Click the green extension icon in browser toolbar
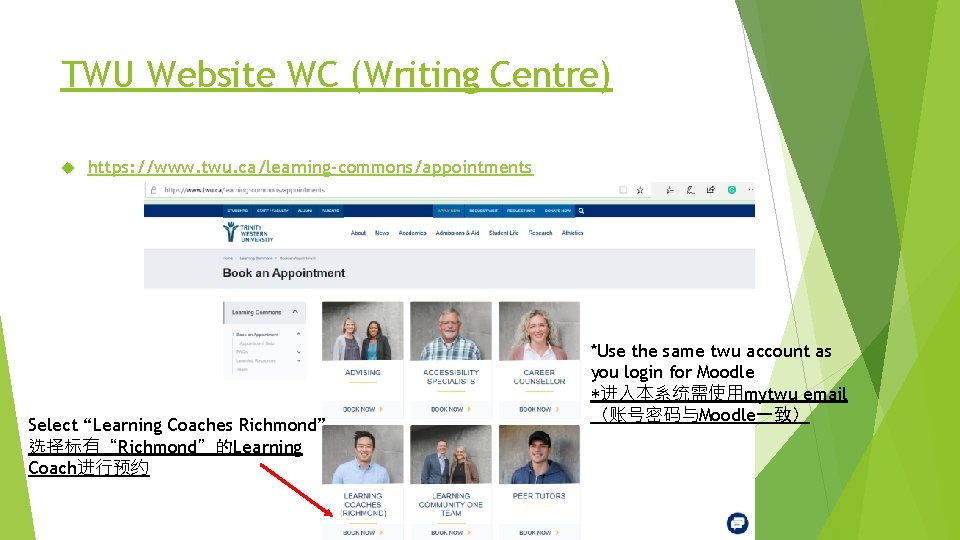 [x=732, y=190]
